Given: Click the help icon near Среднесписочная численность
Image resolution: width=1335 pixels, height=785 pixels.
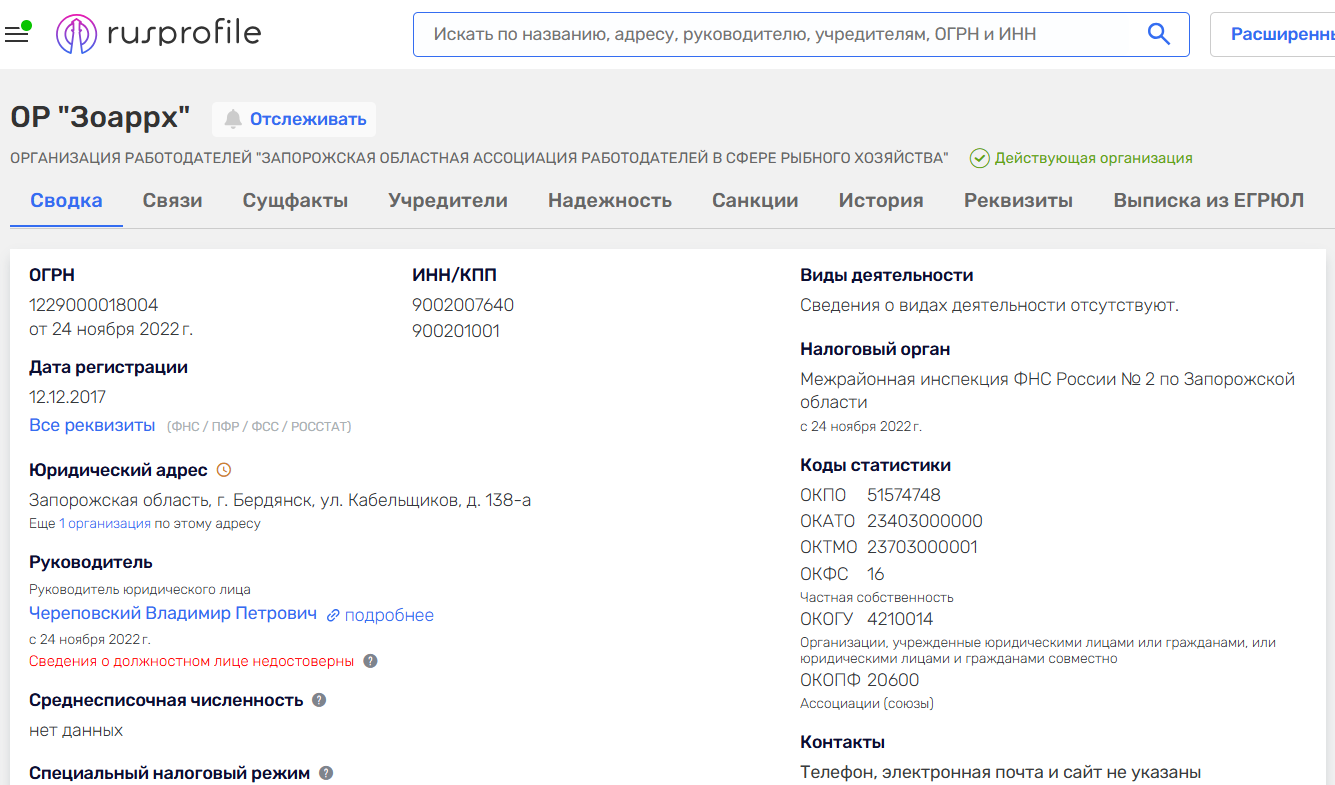Looking at the screenshot, I should pyautogui.click(x=318, y=700).
